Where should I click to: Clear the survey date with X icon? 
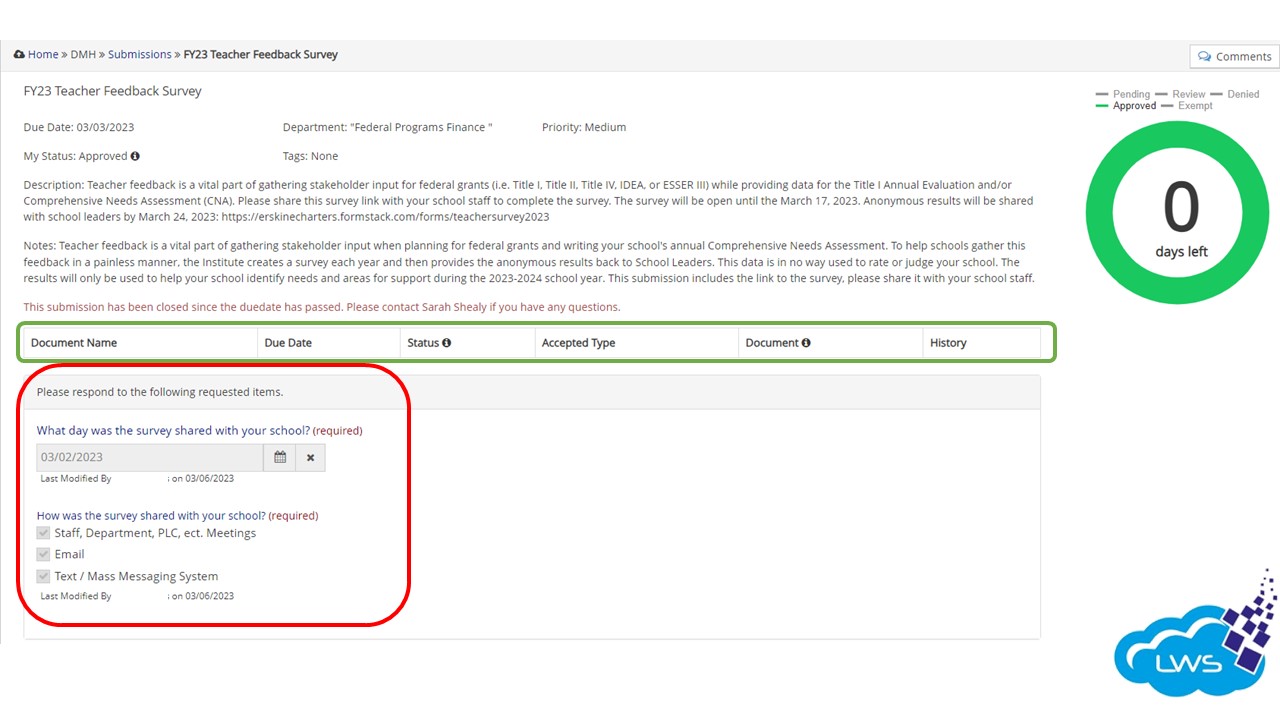(x=310, y=457)
